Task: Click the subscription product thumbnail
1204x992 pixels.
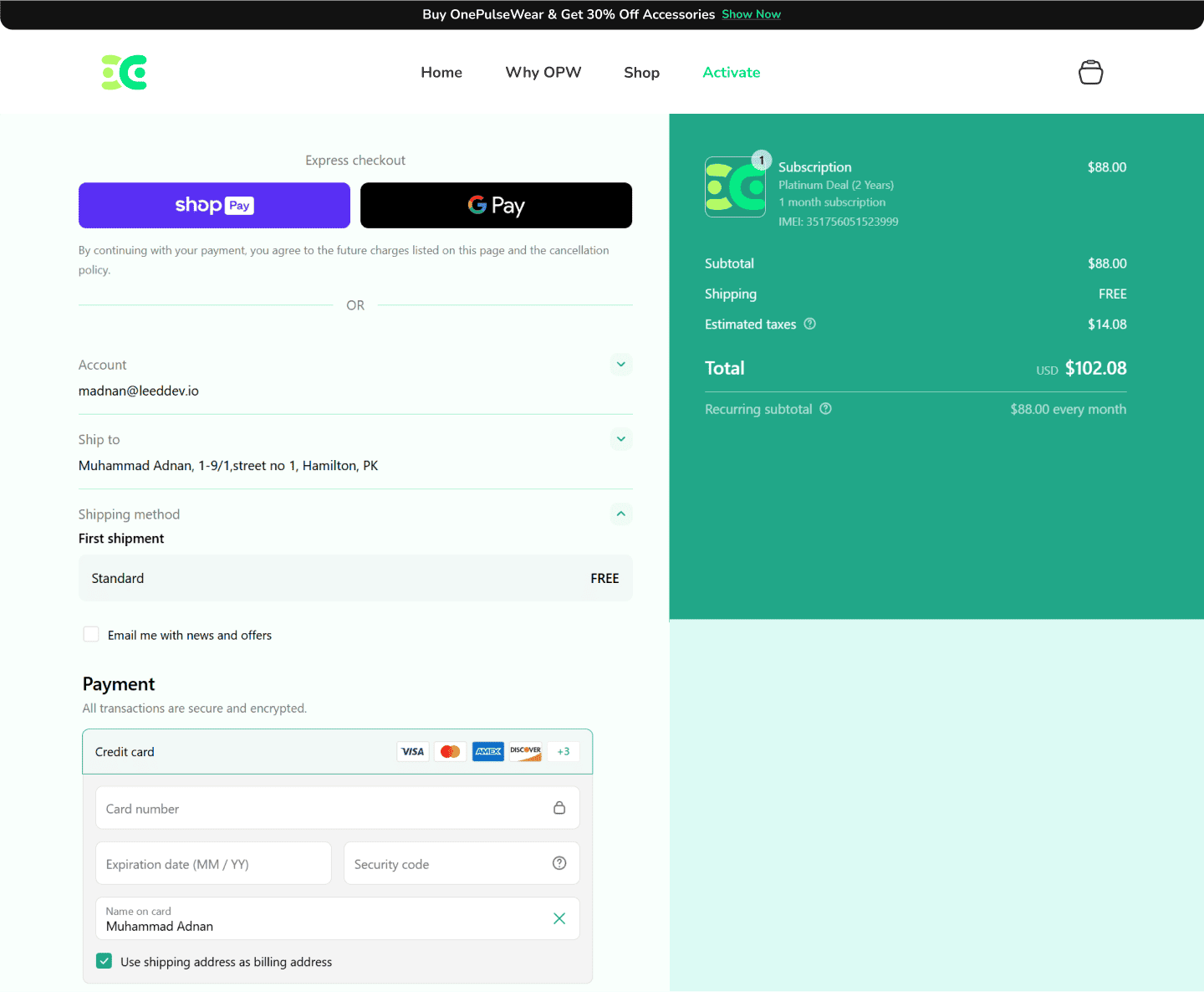Action: coord(735,187)
